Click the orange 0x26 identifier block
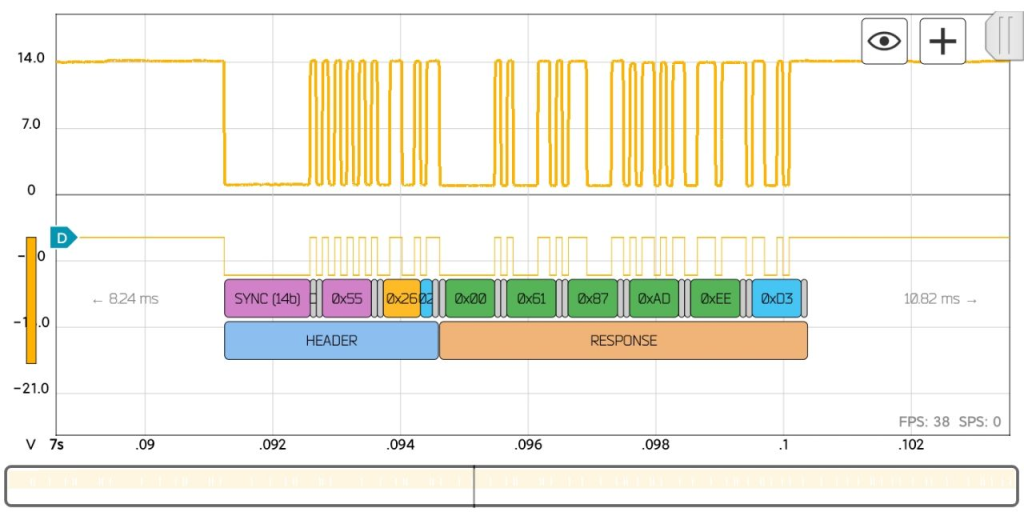Viewport: 1024px width, 512px height. click(x=401, y=298)
